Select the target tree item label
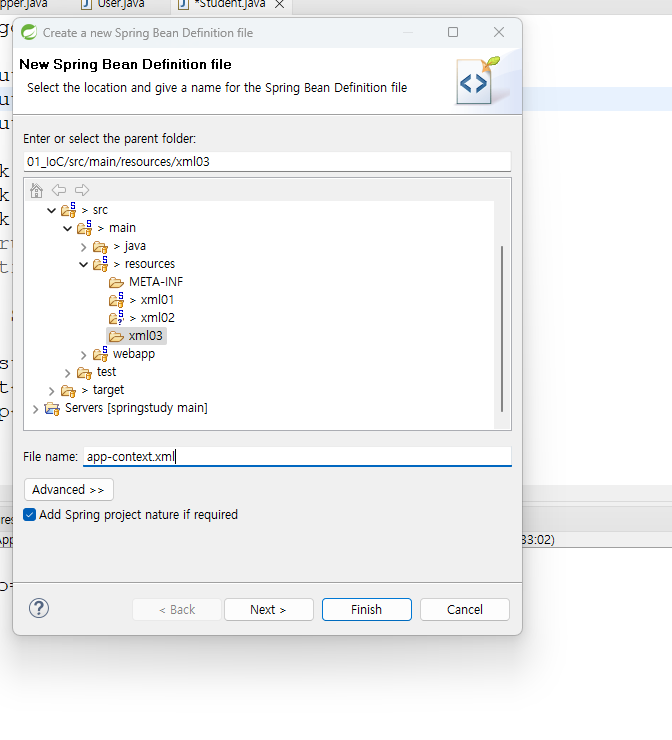672x740 pixels. click(108, 390)
